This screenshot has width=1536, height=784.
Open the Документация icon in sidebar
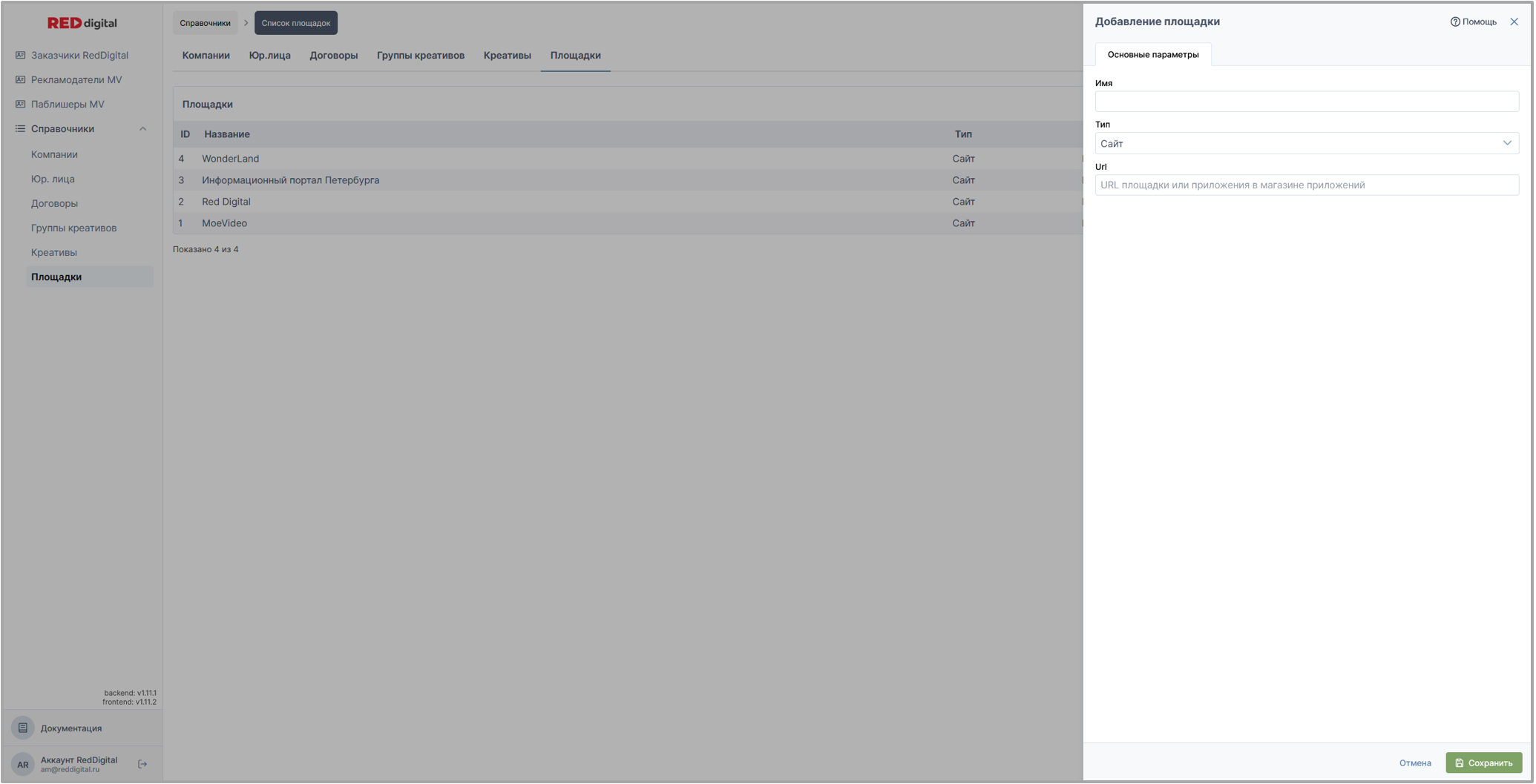tap(23, 728)
